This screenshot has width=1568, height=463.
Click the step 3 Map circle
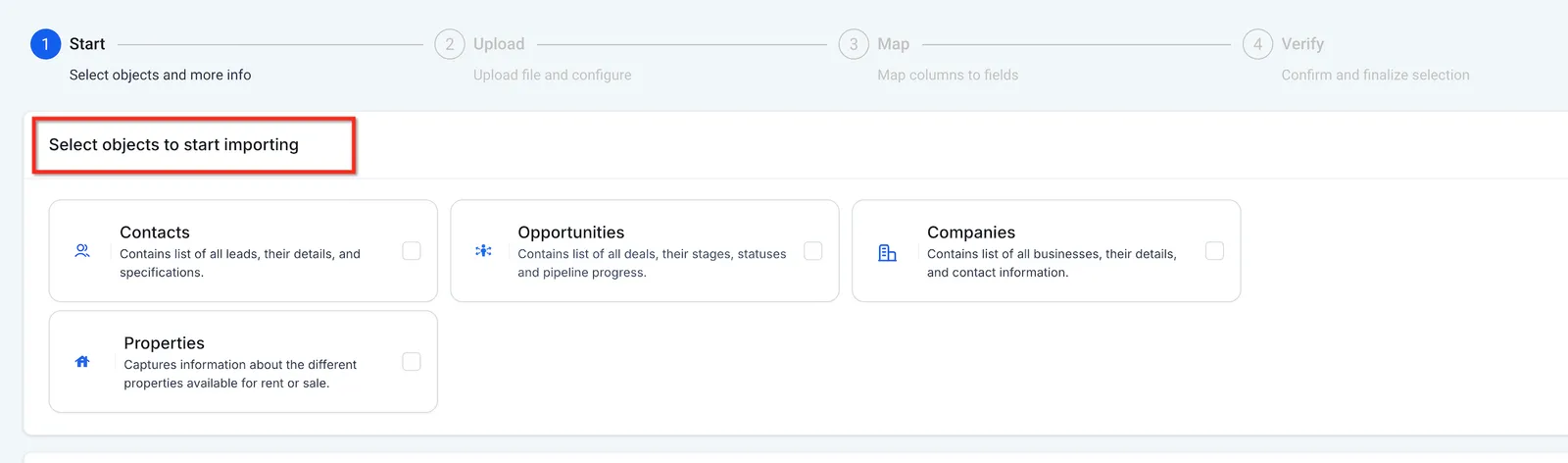[x=854, y=44]
